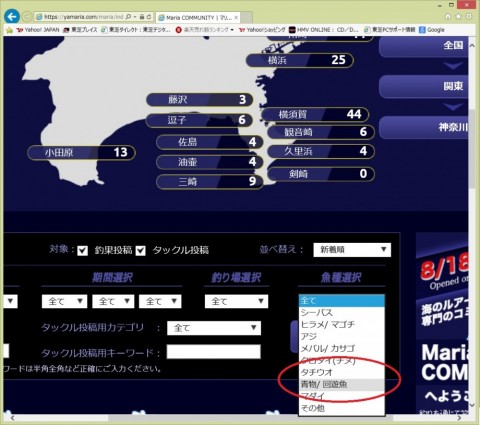This screenshot has height=425, width=480.
Task: Choose シーバス in the fish species list
Action: tap(342, 313)
